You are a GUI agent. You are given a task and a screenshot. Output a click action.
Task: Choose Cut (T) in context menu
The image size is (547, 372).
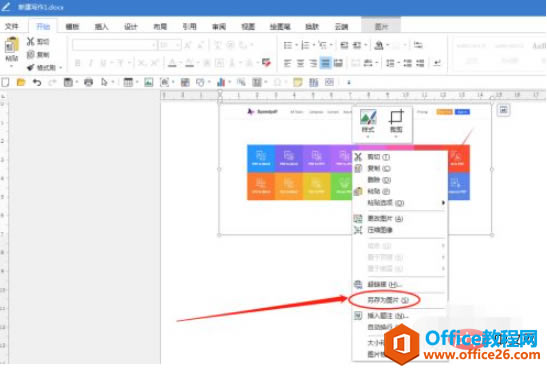click(x=379, y=157)
